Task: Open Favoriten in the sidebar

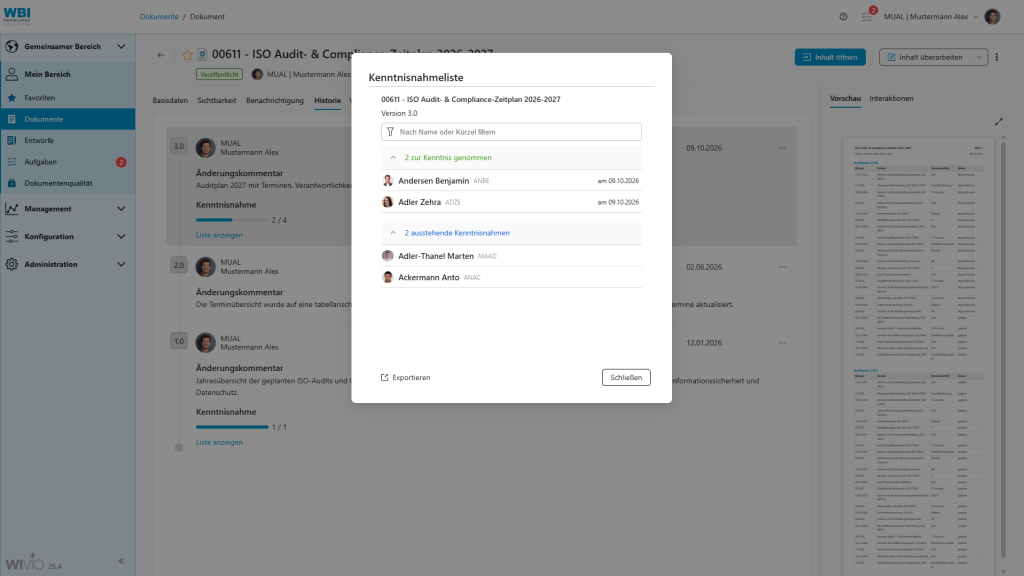Action: (x=68, y=98)
